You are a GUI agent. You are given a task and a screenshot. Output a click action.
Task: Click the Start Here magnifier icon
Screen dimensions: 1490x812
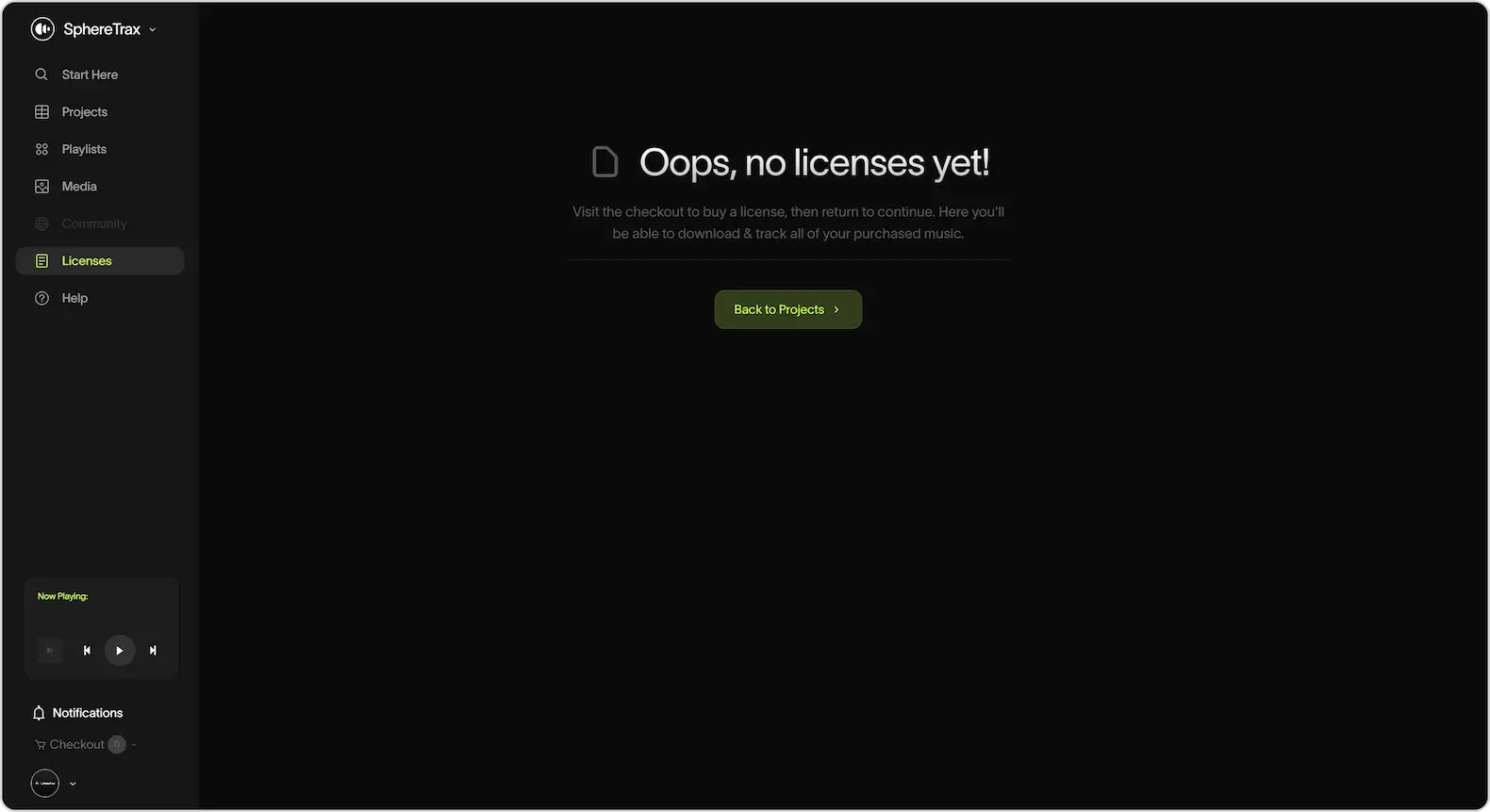point(41,75)
